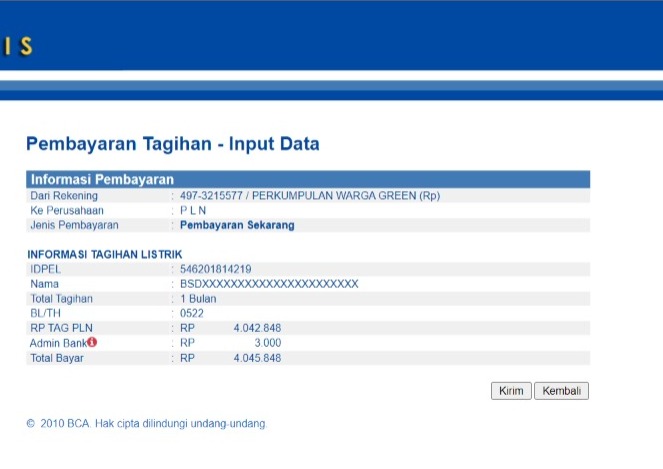The height and width of the screenshot is (469, 663).
Task: Select the Informasi Pembayaran section header
Action: coord(102,180)
